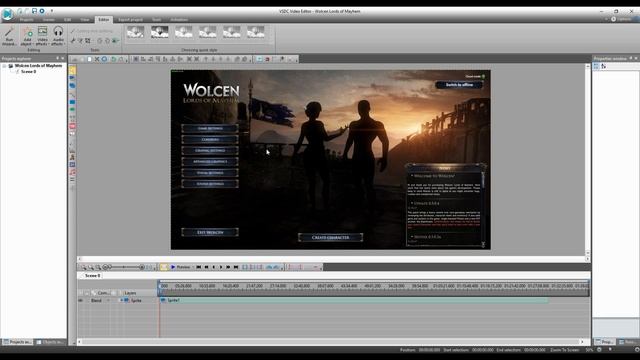
Task: Switch to Properties window bottom tab
Action: point(604,342)
